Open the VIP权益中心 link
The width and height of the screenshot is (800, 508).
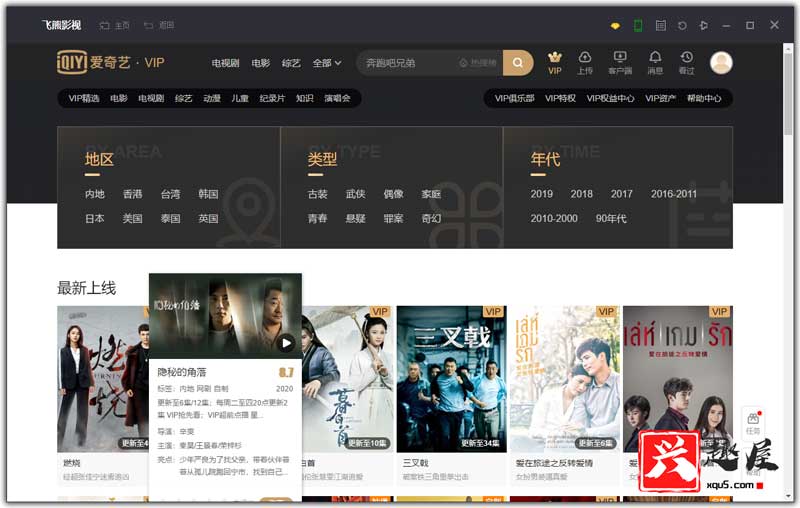(x=610, y=98)
